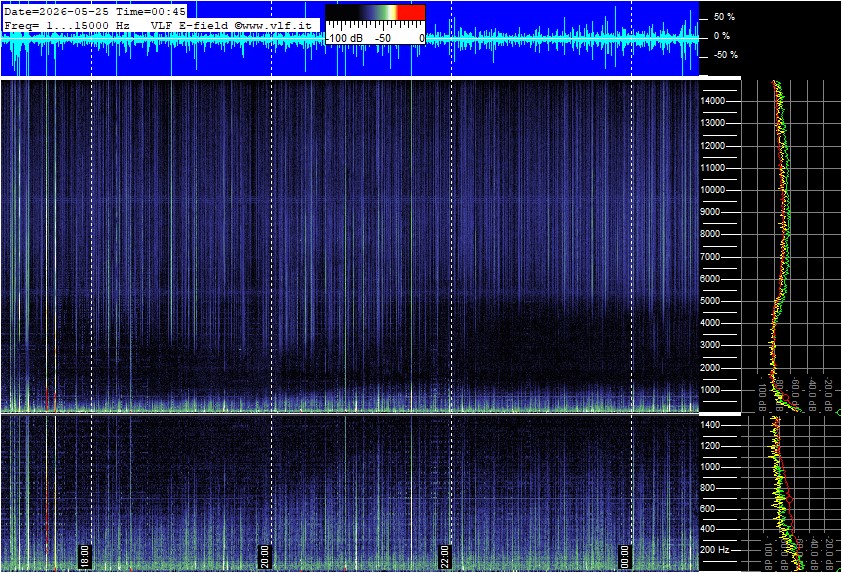The image size is (842, 573).
Task: Click the 3000 frequency axis label
Action: pos(710,345)
